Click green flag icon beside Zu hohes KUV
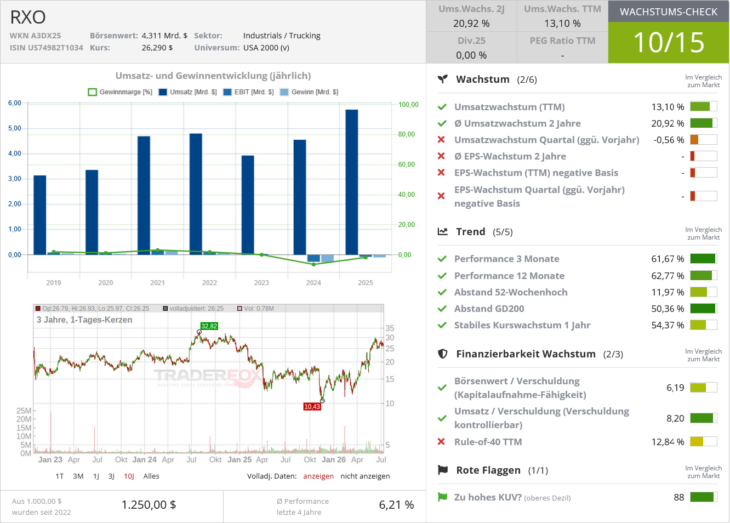Screen dimensions: 730x523 click(x=442, y=497)
